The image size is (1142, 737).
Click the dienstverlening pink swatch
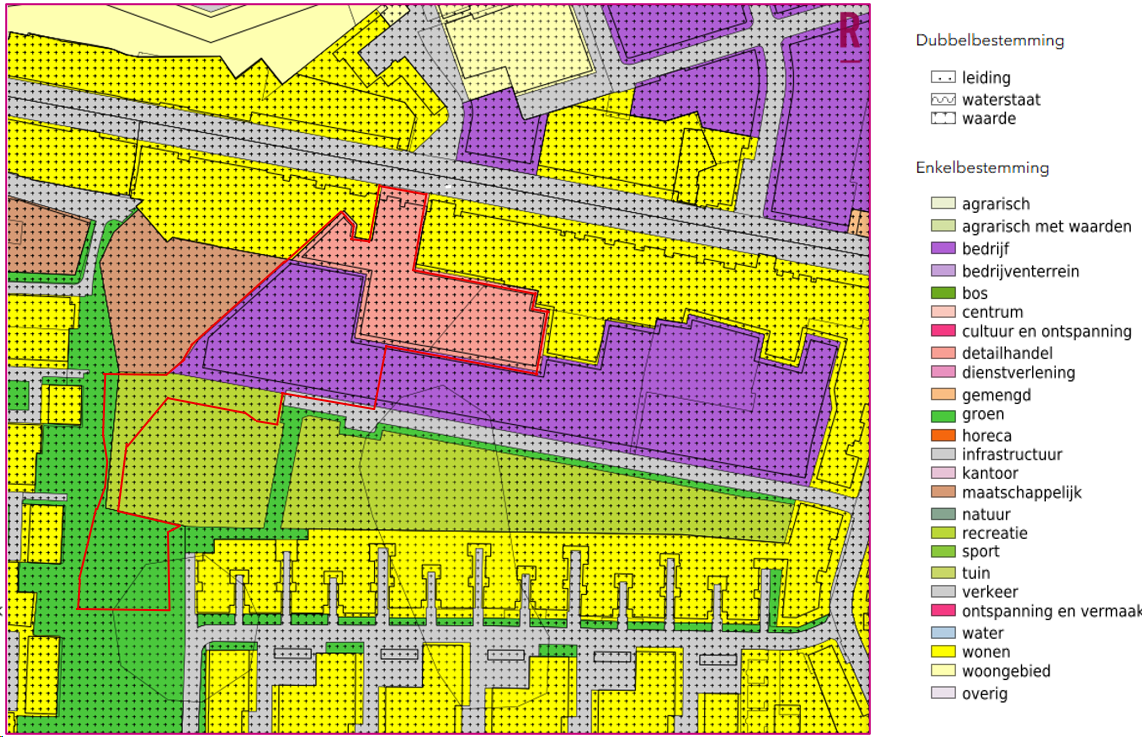tap(943, 372)
